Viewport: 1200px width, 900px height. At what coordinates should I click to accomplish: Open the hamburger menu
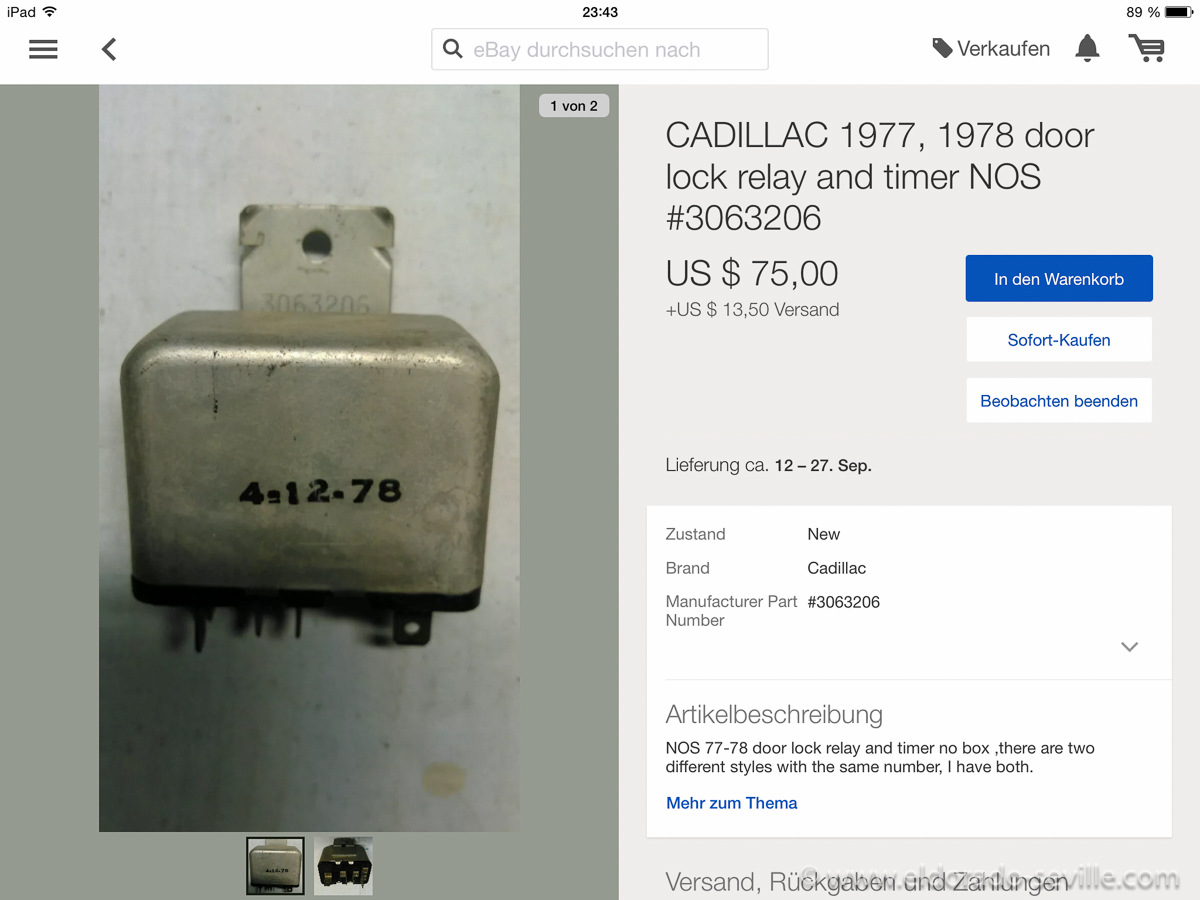[x=43, y=49]
